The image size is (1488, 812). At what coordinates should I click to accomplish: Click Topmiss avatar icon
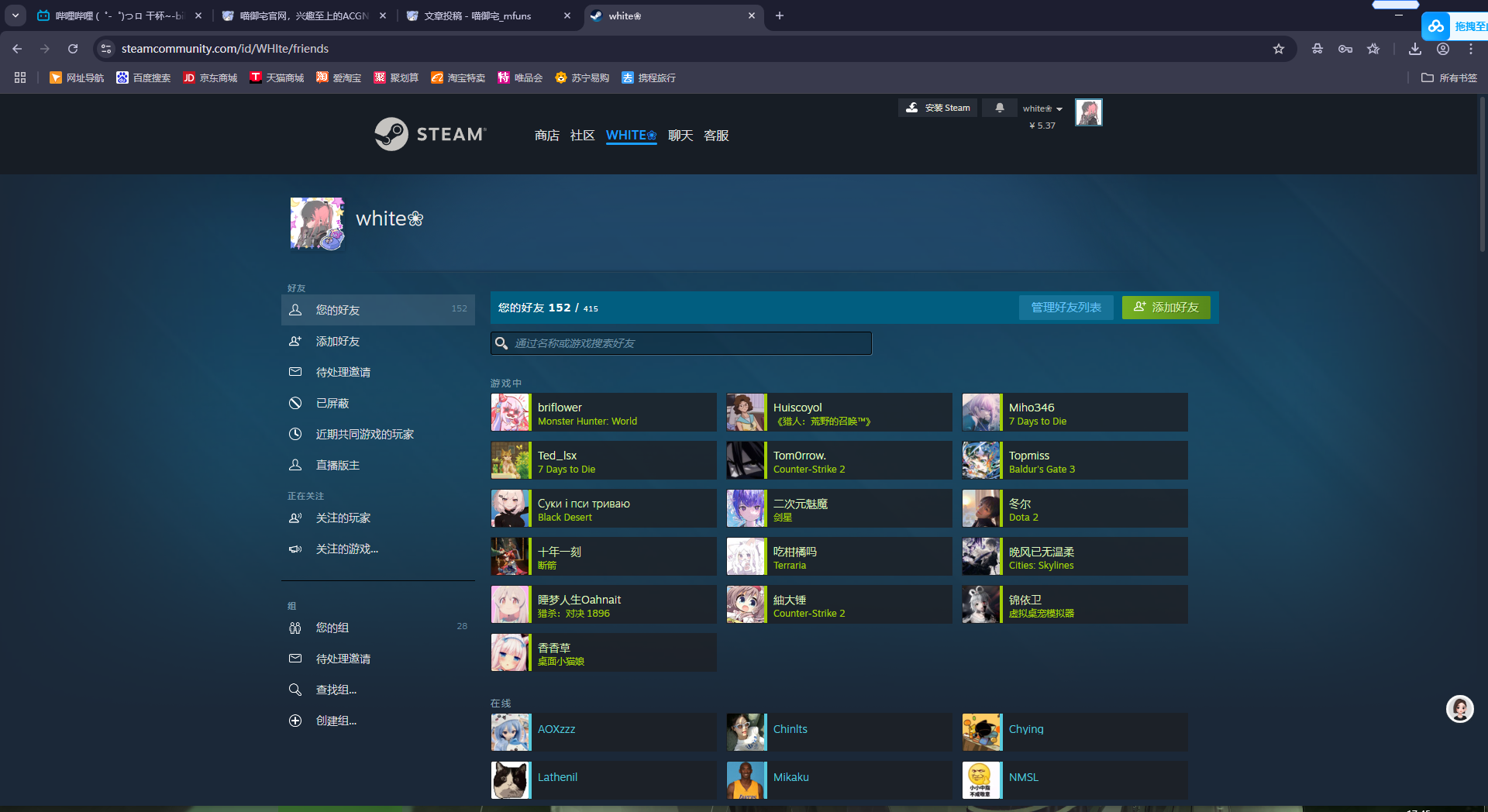981,460
